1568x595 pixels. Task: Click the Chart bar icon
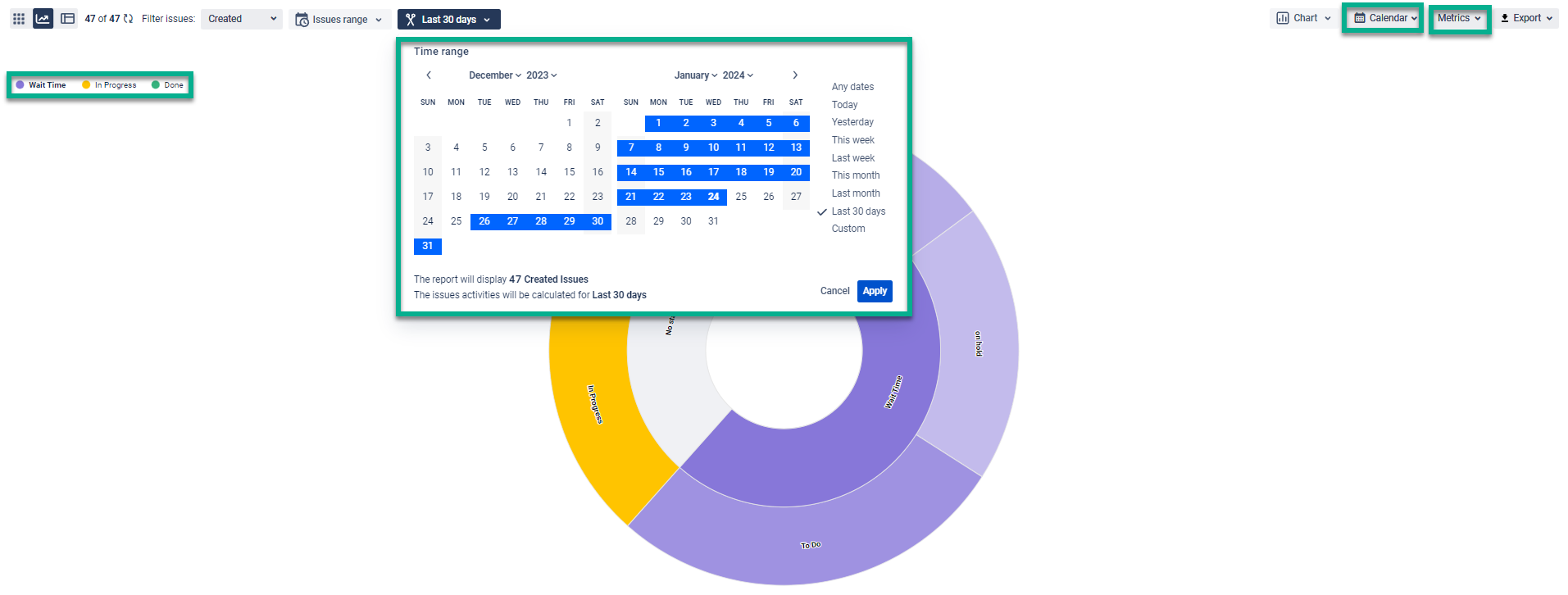point(1283,18)
